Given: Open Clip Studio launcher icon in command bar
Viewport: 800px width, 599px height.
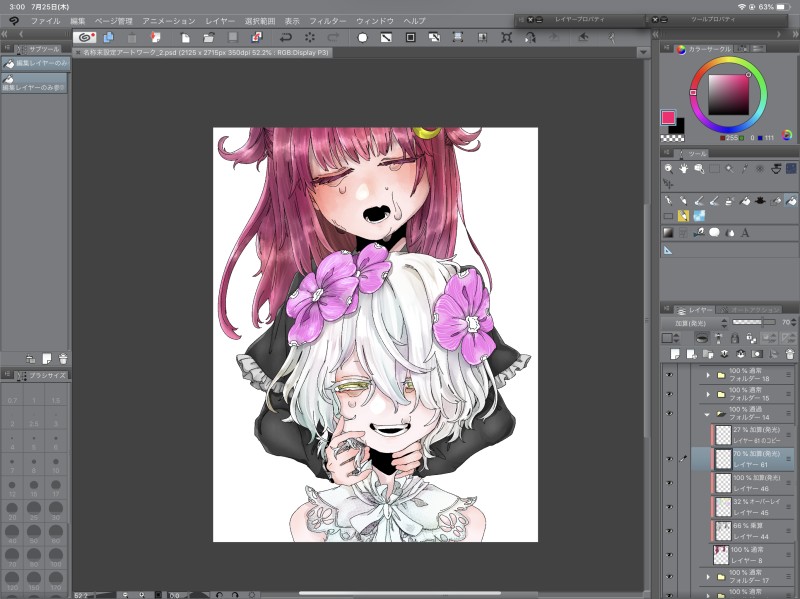Looking at the screenshot, I should click(85, 37).
